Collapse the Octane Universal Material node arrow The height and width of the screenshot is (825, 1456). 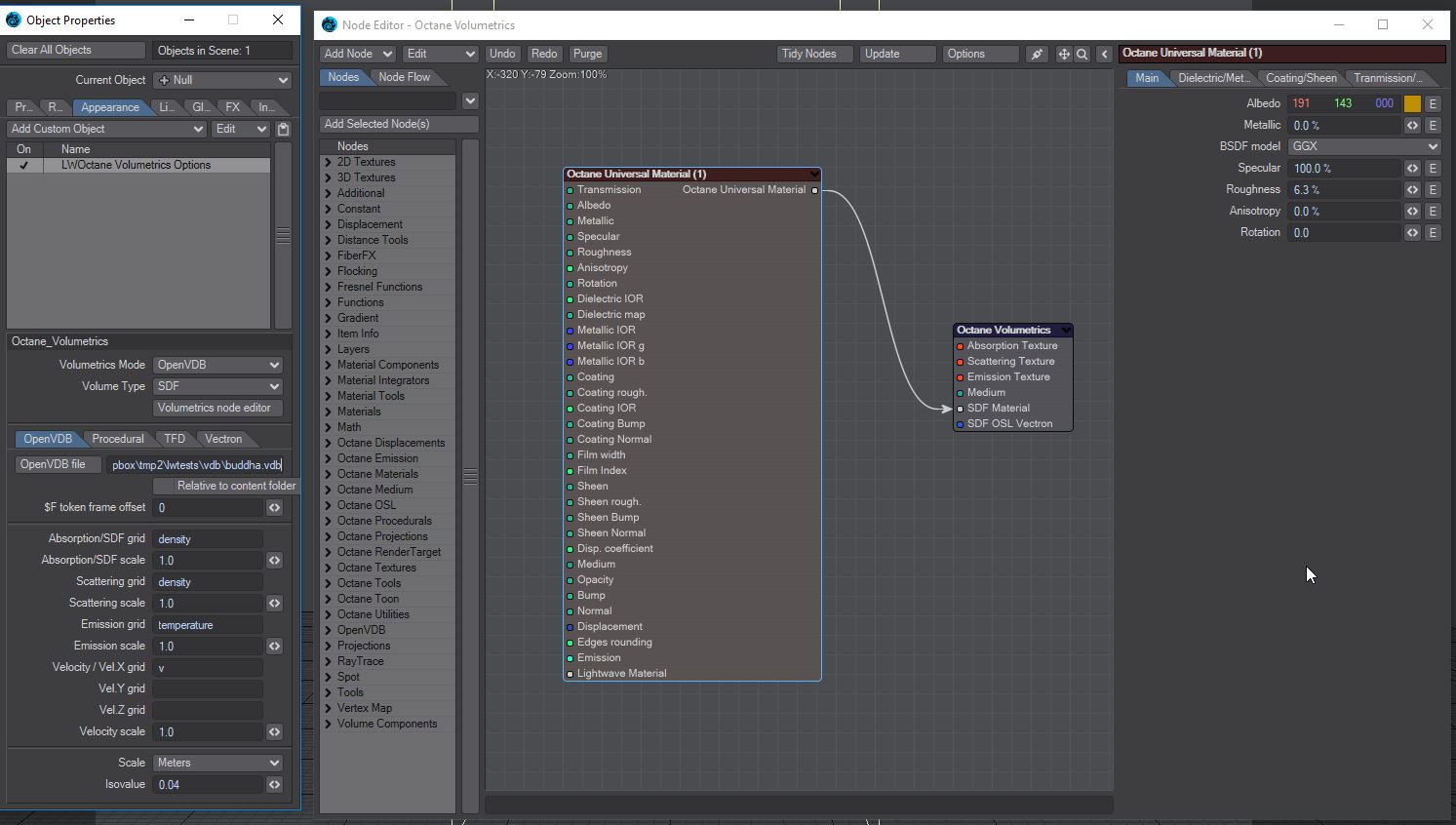pos(813,175)
